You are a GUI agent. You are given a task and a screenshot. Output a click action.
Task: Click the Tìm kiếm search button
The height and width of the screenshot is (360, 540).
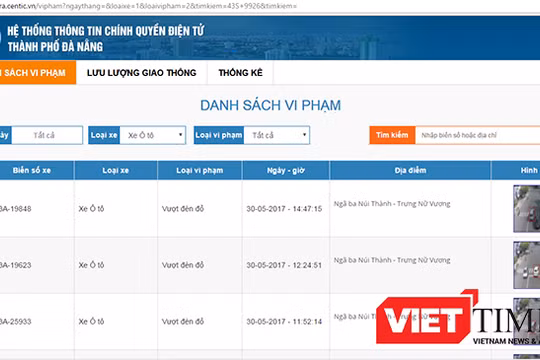(392, 135)
